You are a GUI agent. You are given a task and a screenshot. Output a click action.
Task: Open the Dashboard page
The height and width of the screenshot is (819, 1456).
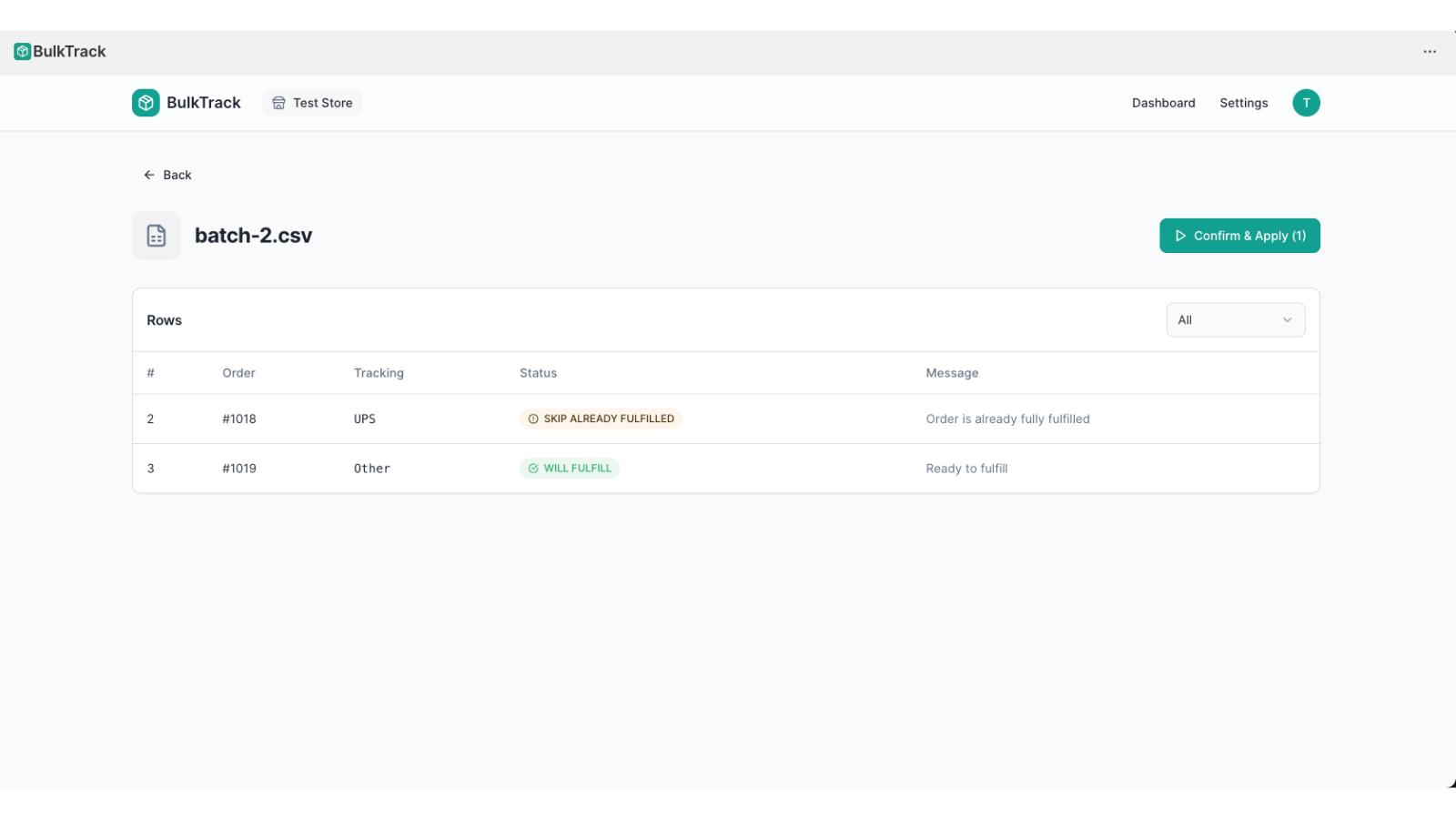point(1163,103)
